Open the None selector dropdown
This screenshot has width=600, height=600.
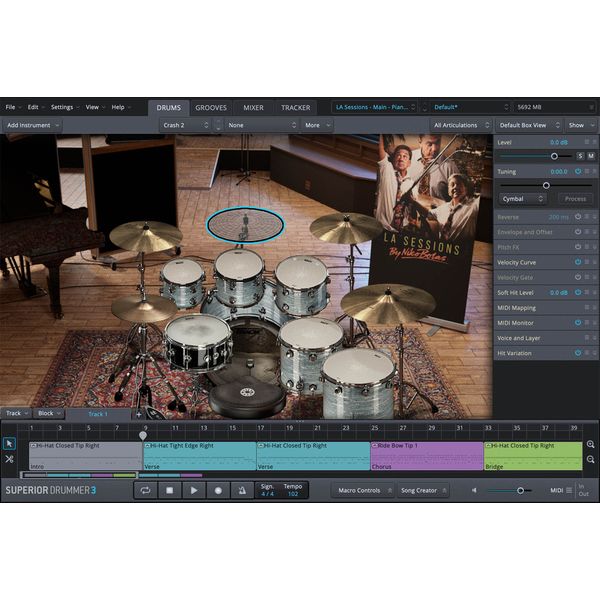[262, 125]
